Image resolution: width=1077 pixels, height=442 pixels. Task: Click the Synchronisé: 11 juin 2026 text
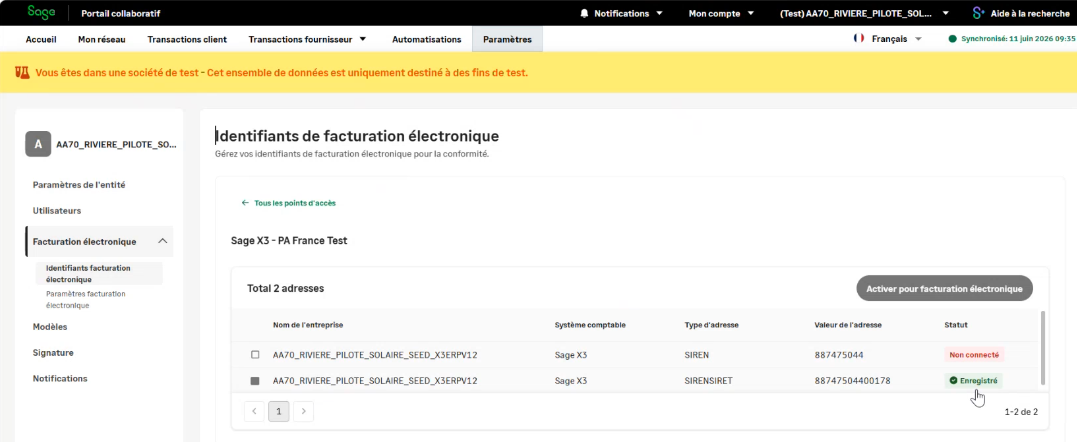1018,39
